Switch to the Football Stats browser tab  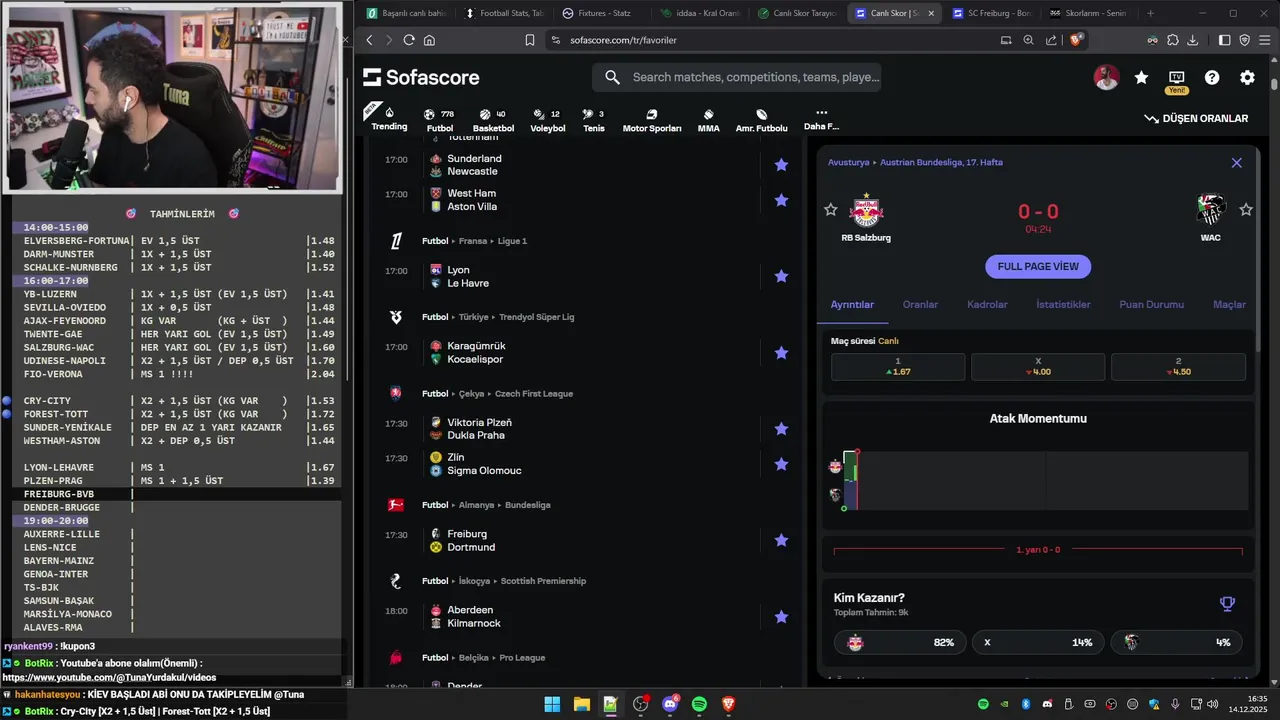505,13
